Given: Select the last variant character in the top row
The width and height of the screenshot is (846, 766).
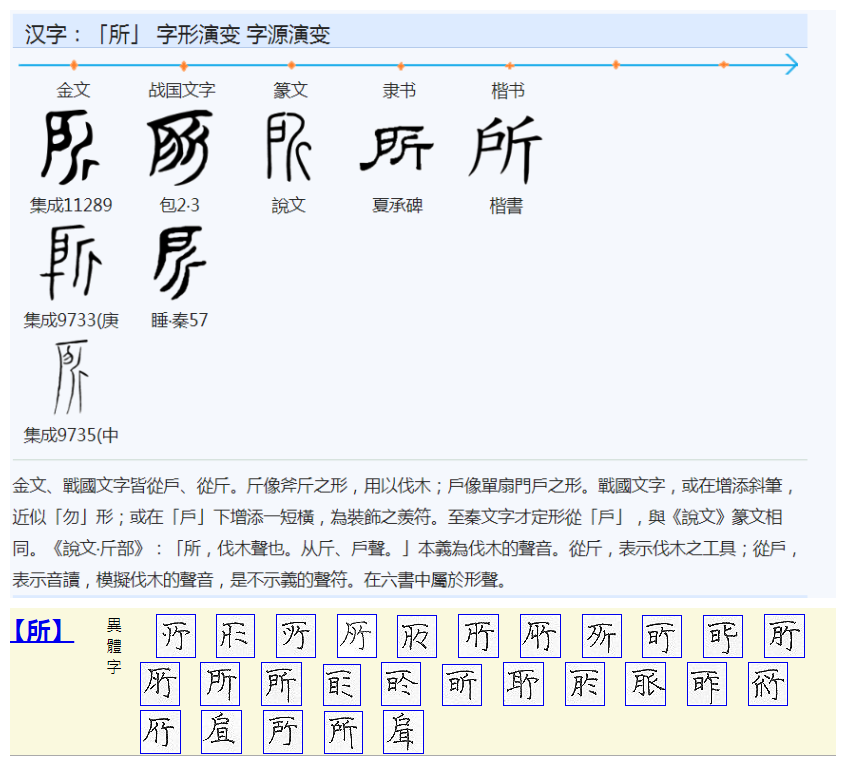Looking at the screenshot, I should [x=784, y=636].
